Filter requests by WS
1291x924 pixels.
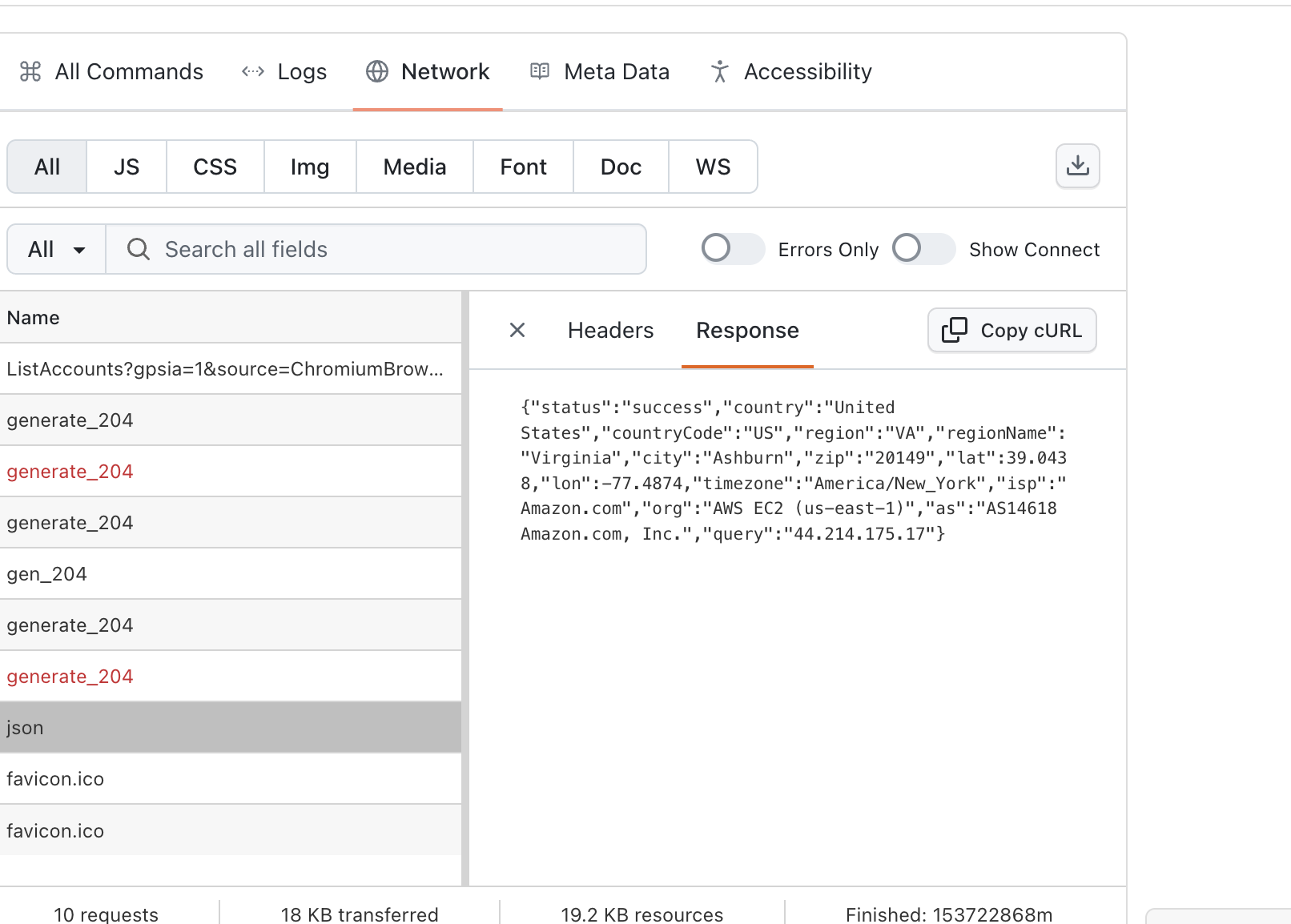713,167
